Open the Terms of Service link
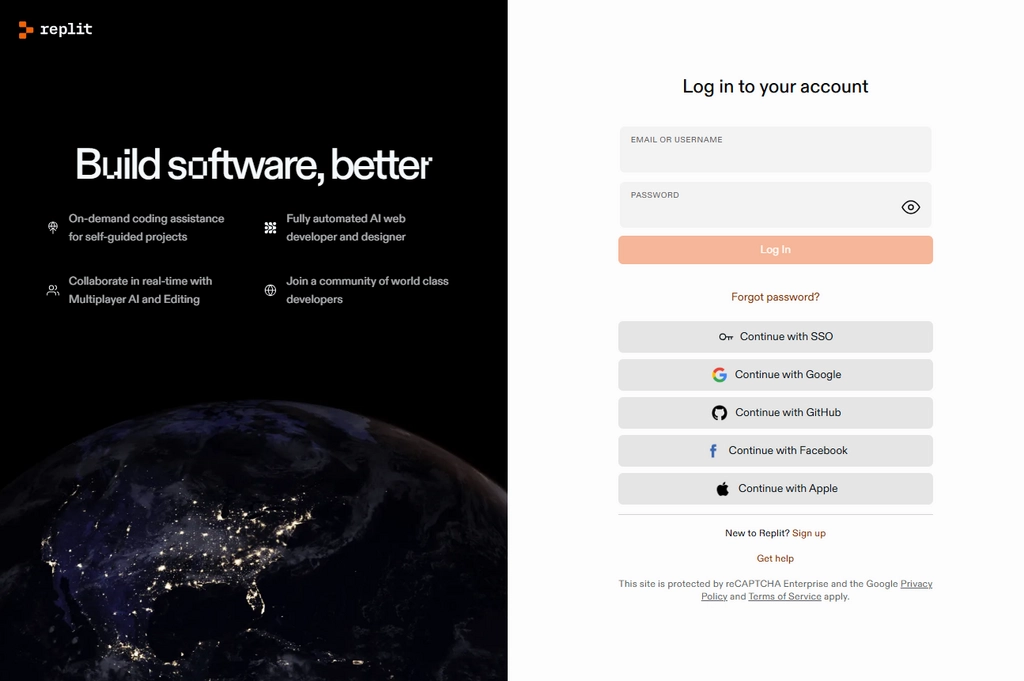The image size is (1024, 681). click(784, 597)
